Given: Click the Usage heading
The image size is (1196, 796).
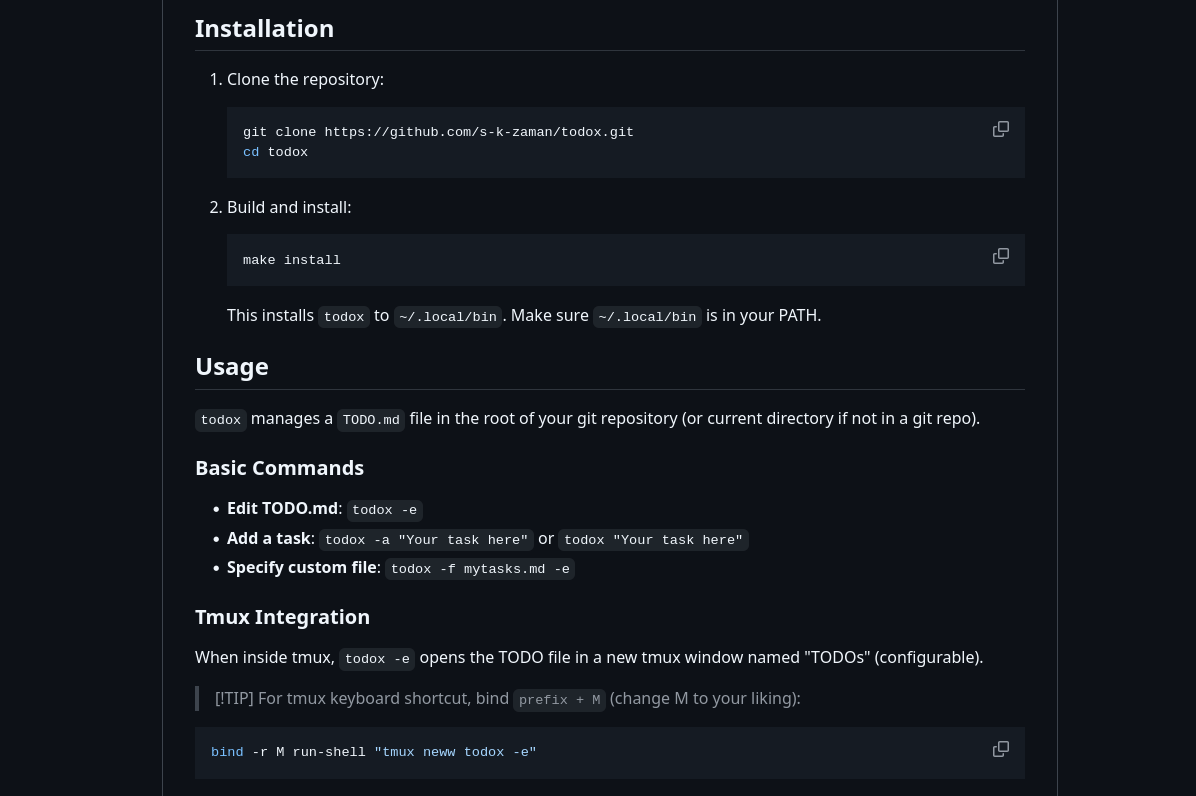Looking at the screenshot, I should [x=232, y=367].
